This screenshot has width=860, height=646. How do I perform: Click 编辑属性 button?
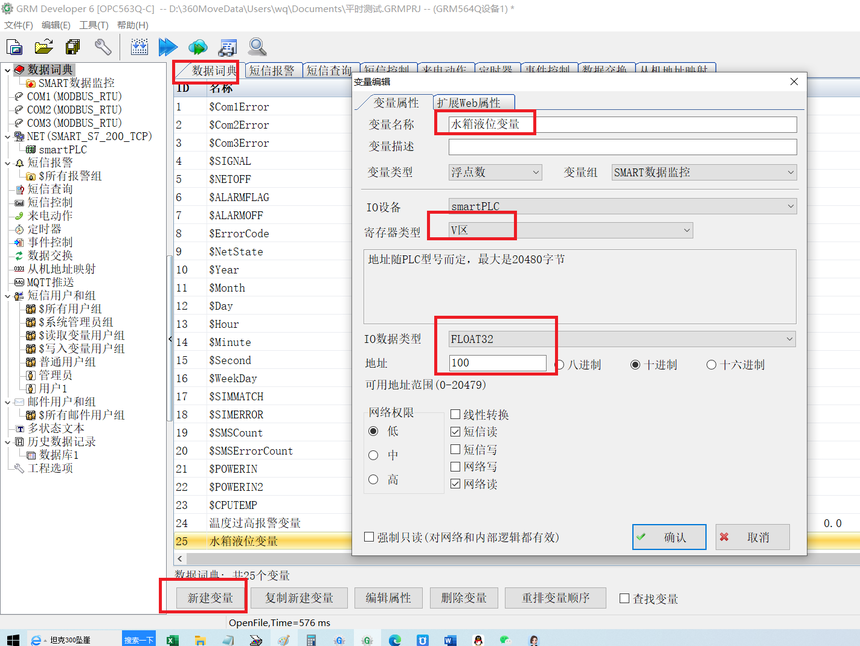[388, 598]
